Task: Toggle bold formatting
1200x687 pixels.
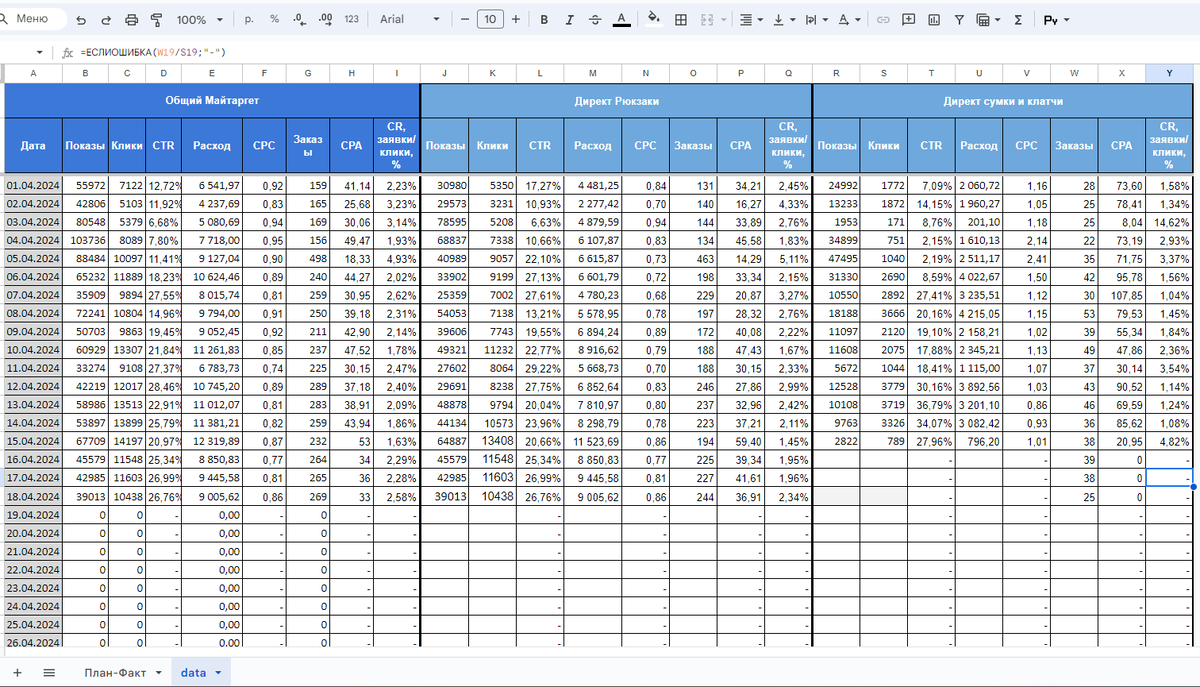Action: pos(544,19)
